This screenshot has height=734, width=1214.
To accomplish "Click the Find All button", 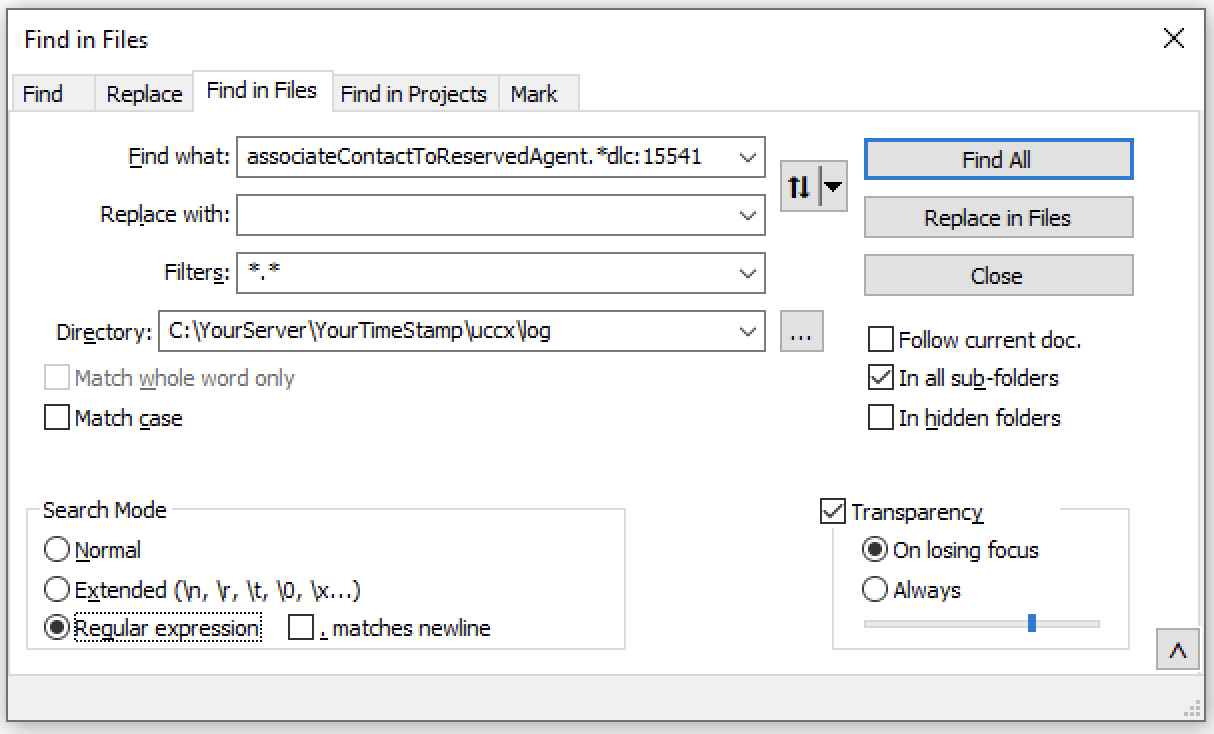I will coord(997,158).
